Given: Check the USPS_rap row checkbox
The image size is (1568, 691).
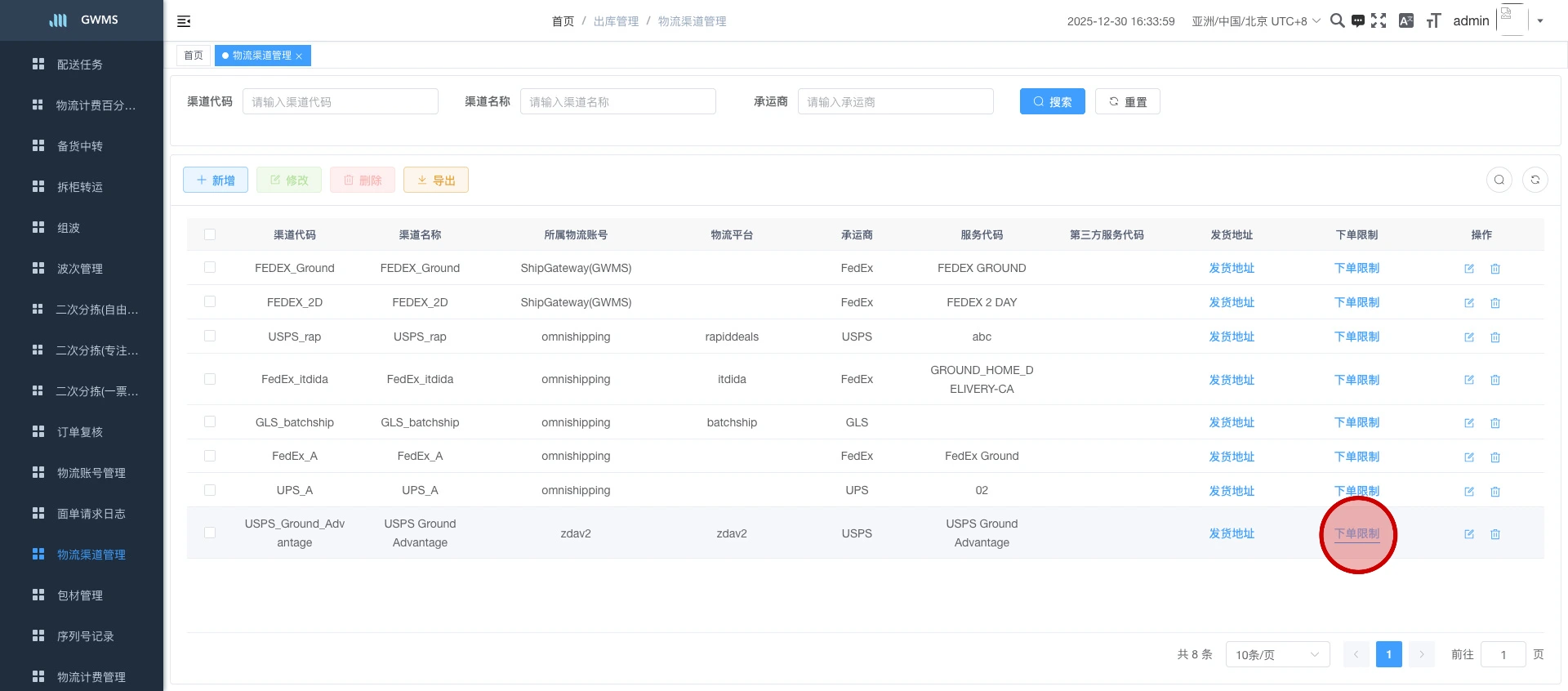Looking at the screenshot, I should click(210, 336).
